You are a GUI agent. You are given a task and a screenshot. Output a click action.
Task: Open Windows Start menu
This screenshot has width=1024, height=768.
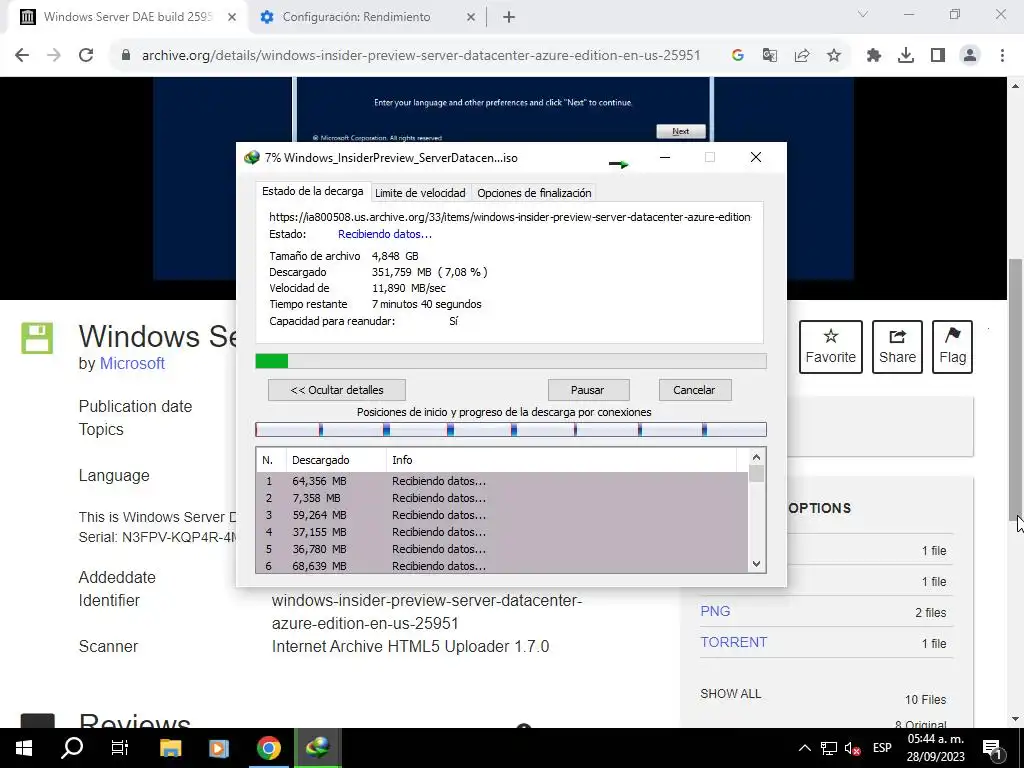[24, 748]
